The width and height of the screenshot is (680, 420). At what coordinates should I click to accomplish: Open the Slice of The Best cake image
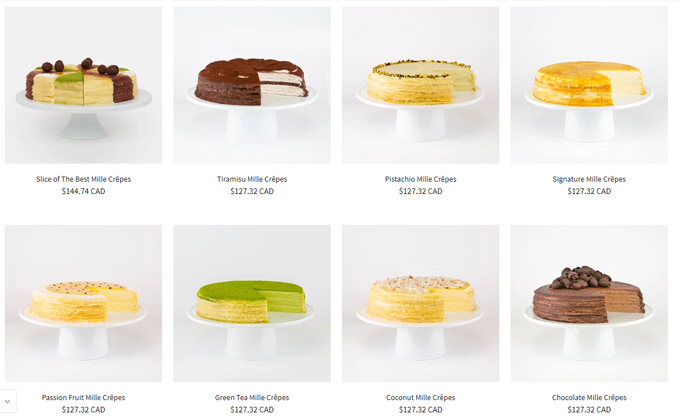tap(83, 85)
